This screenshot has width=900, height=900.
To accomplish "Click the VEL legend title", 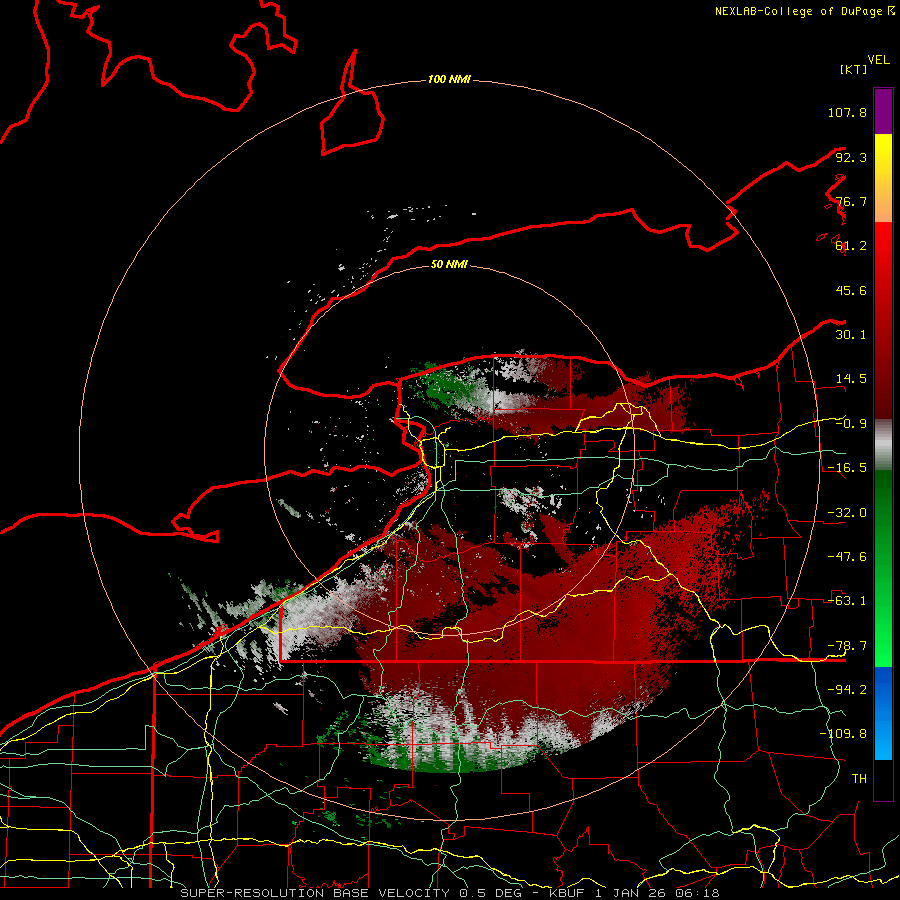I will (x=879, y=60).
